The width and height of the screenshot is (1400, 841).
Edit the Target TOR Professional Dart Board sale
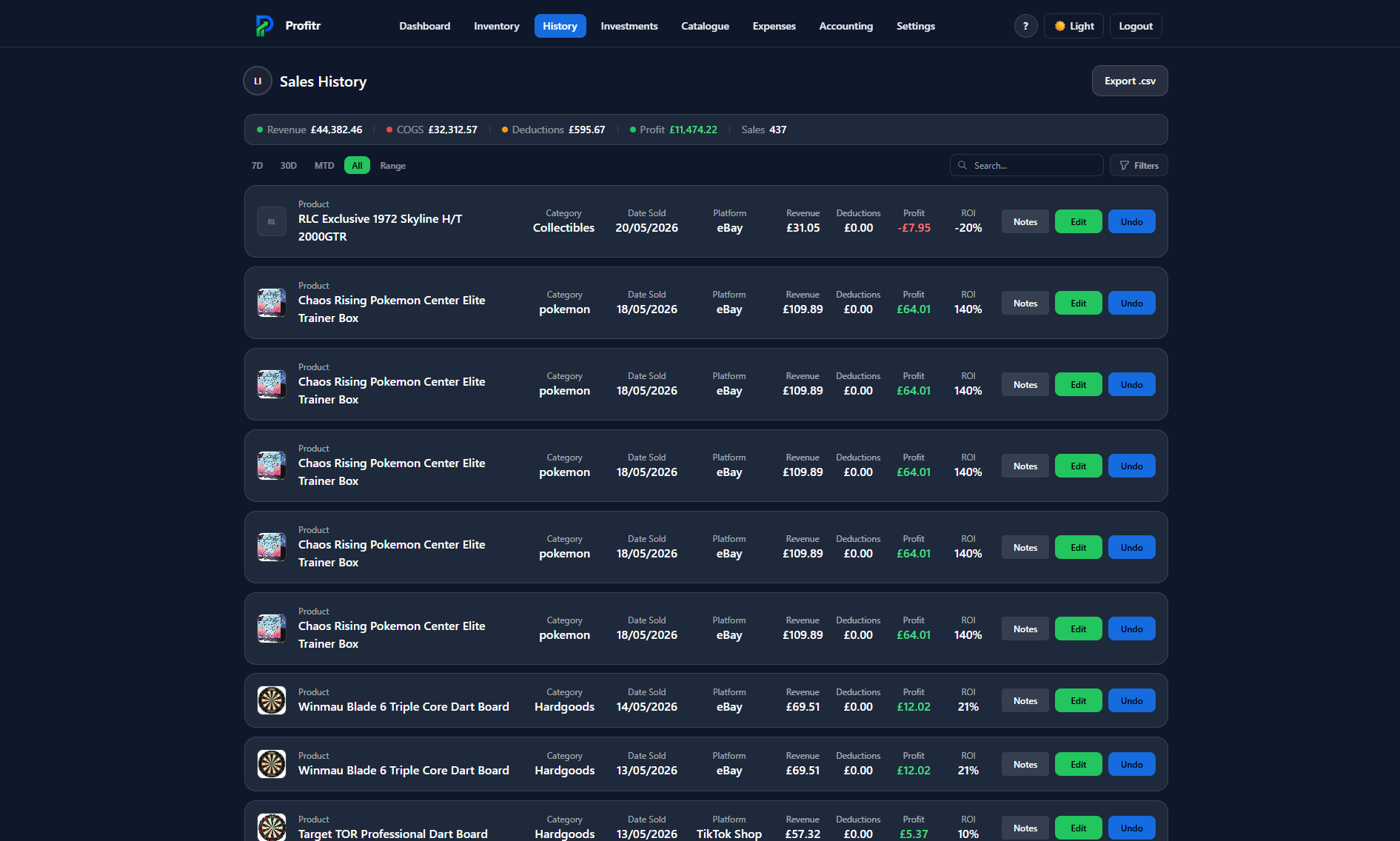pos(1079,828)
